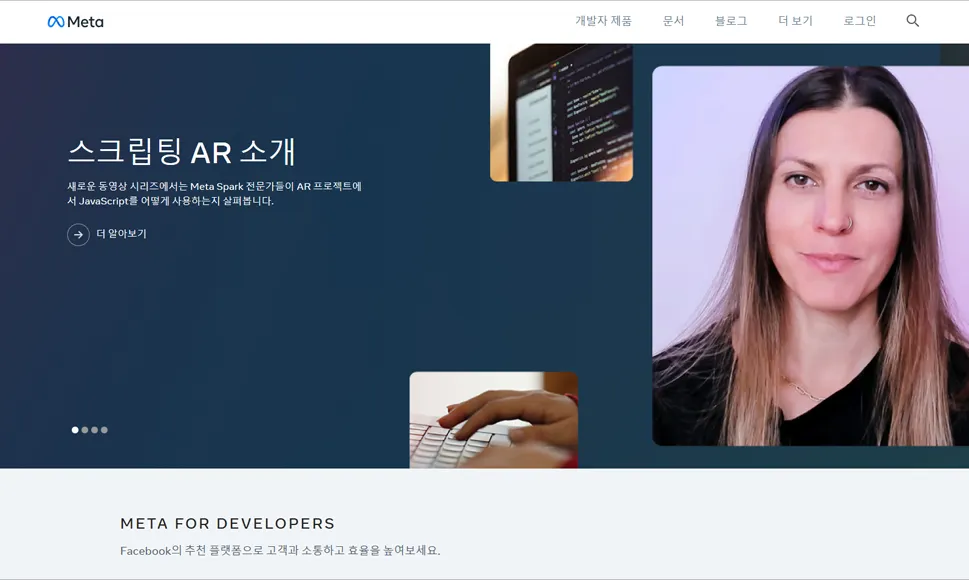Image resolution: width=969 pixels, height=580 pixels.
Task: Select the fourth carousel dot
Action: click(104, 430)
